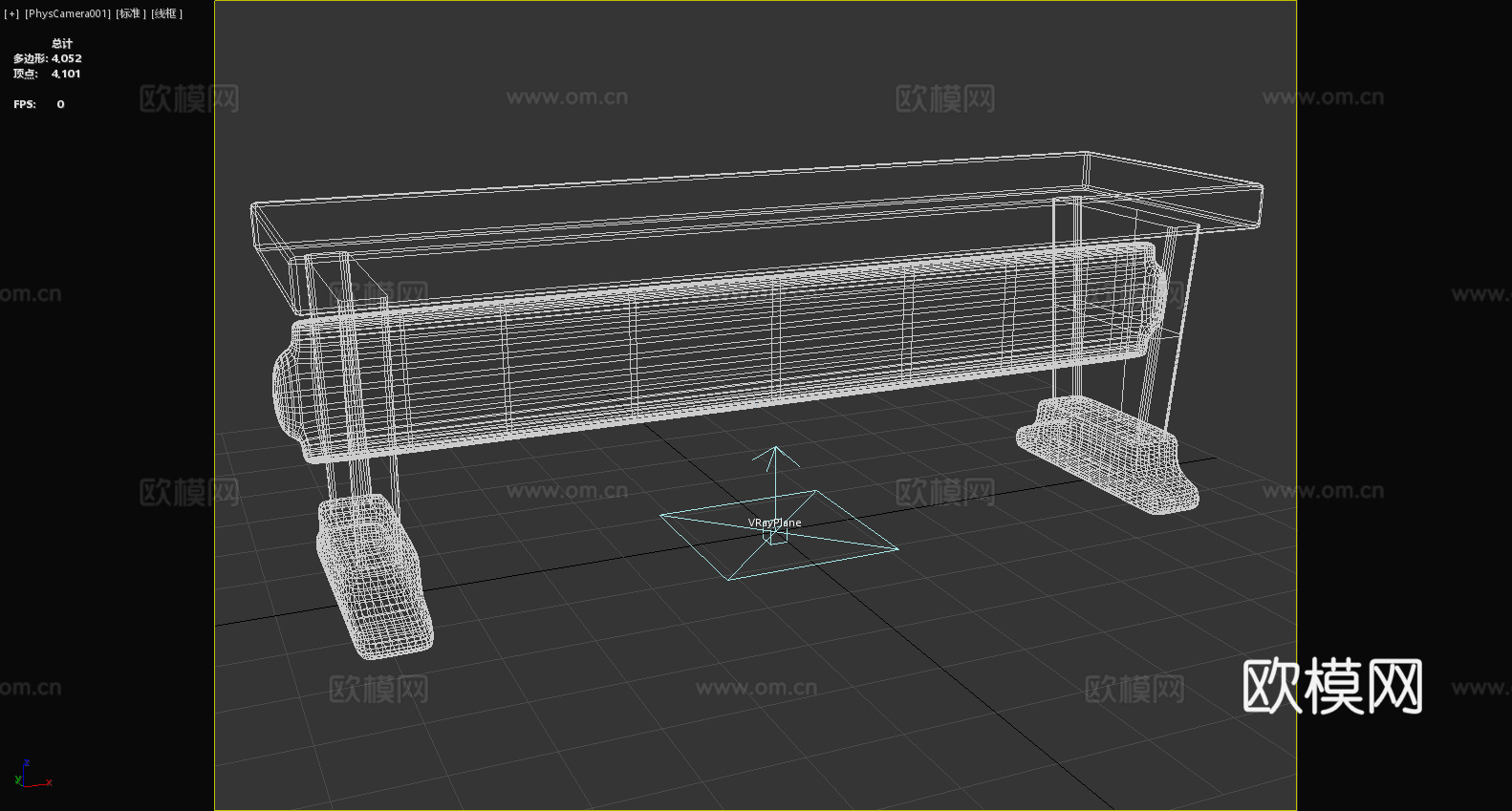
Task: Open the [PhysCamera001] point-of-view menu
Action: (x=68, y=13)
